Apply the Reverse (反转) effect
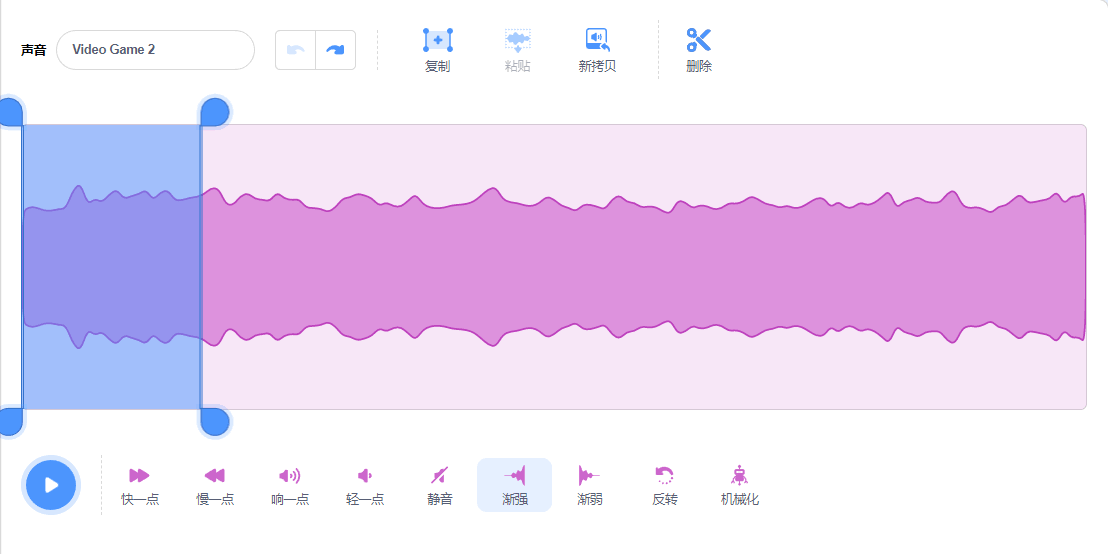Screen dimensions: 1108x554 coord(664,476)
